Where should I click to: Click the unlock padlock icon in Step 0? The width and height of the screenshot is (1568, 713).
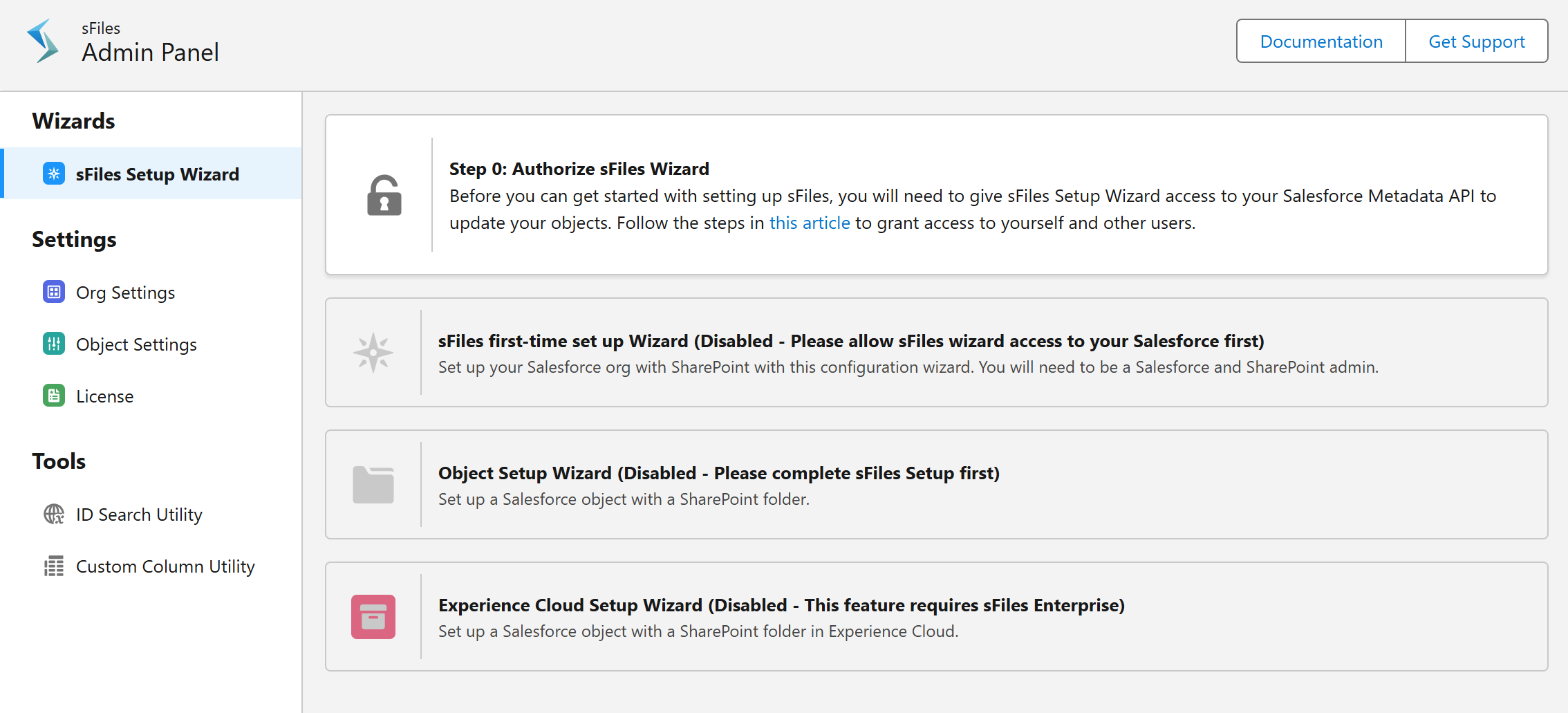point(384,195)
